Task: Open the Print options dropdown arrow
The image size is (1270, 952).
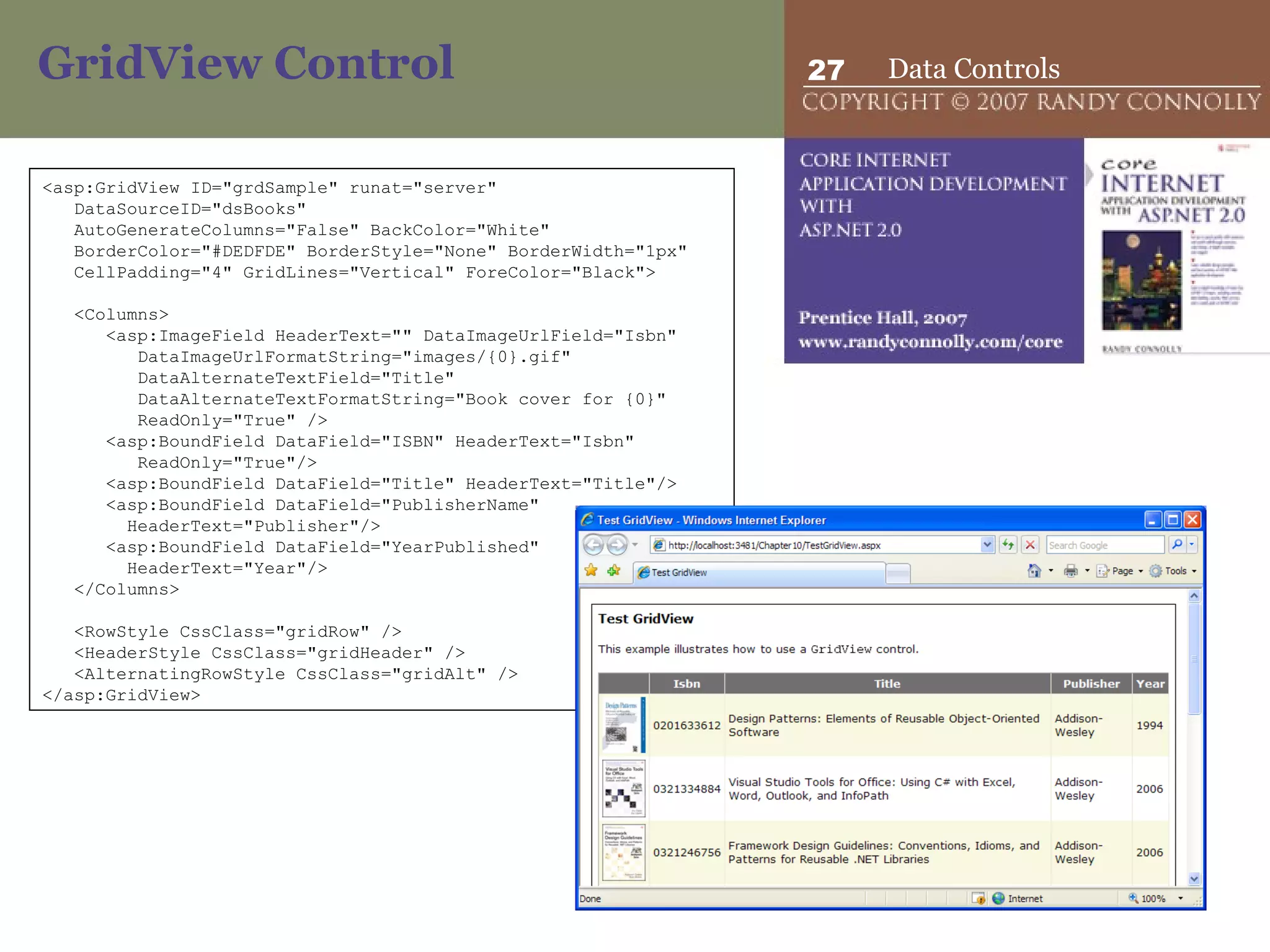Action: 1087,571
